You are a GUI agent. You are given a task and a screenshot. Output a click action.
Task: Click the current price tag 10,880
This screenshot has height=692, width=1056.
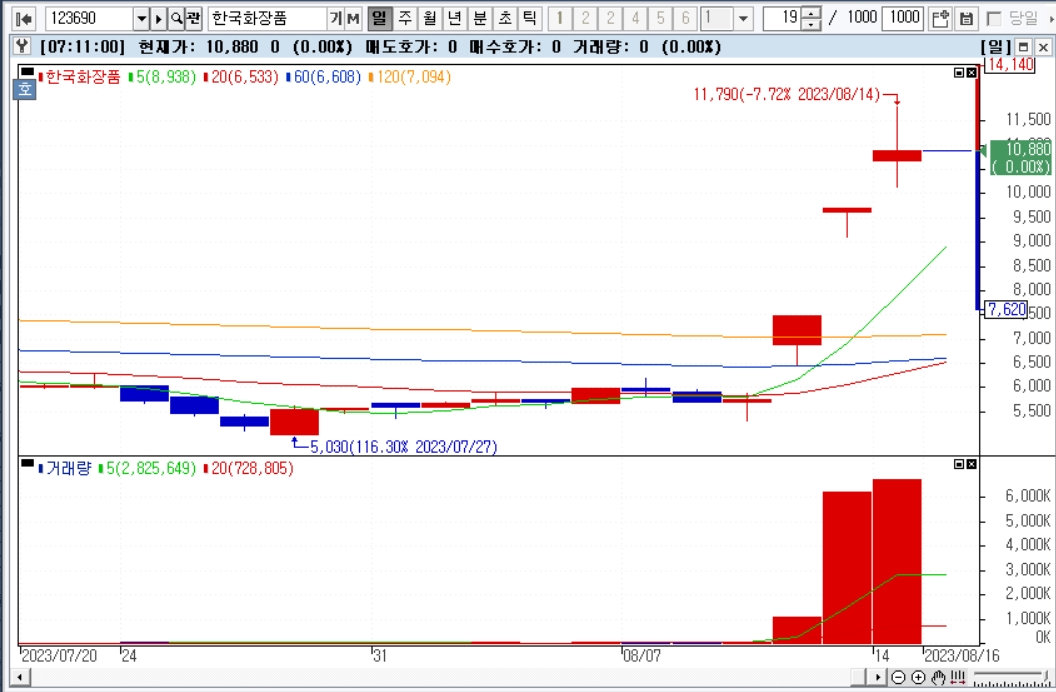(x=1020, y=158)
